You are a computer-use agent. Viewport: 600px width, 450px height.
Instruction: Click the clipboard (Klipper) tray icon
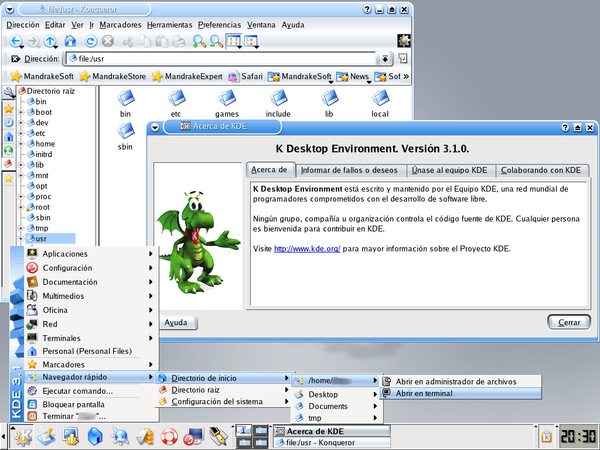tap(545, 436)
